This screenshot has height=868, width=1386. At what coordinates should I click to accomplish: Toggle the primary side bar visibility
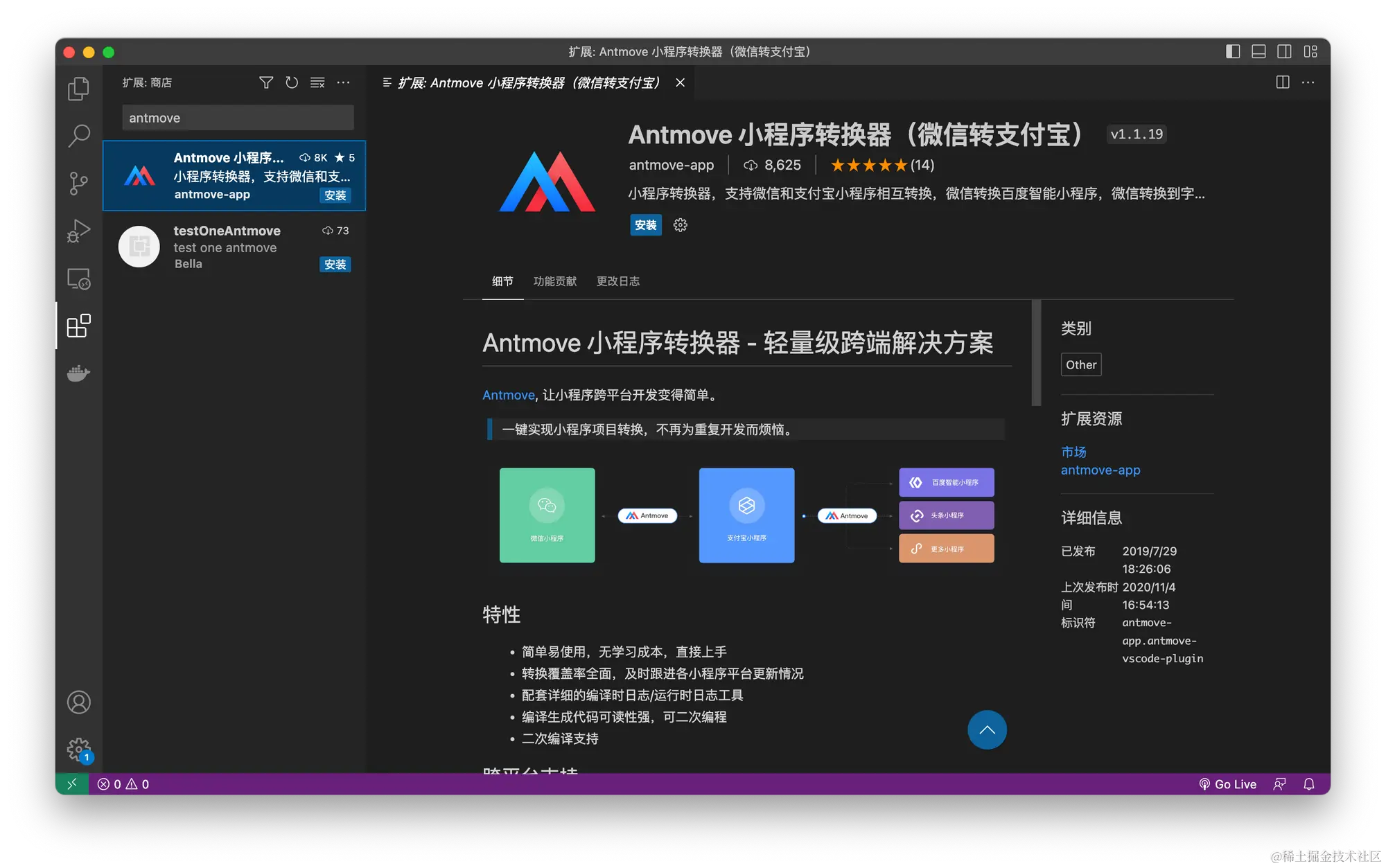(1233, 51)
